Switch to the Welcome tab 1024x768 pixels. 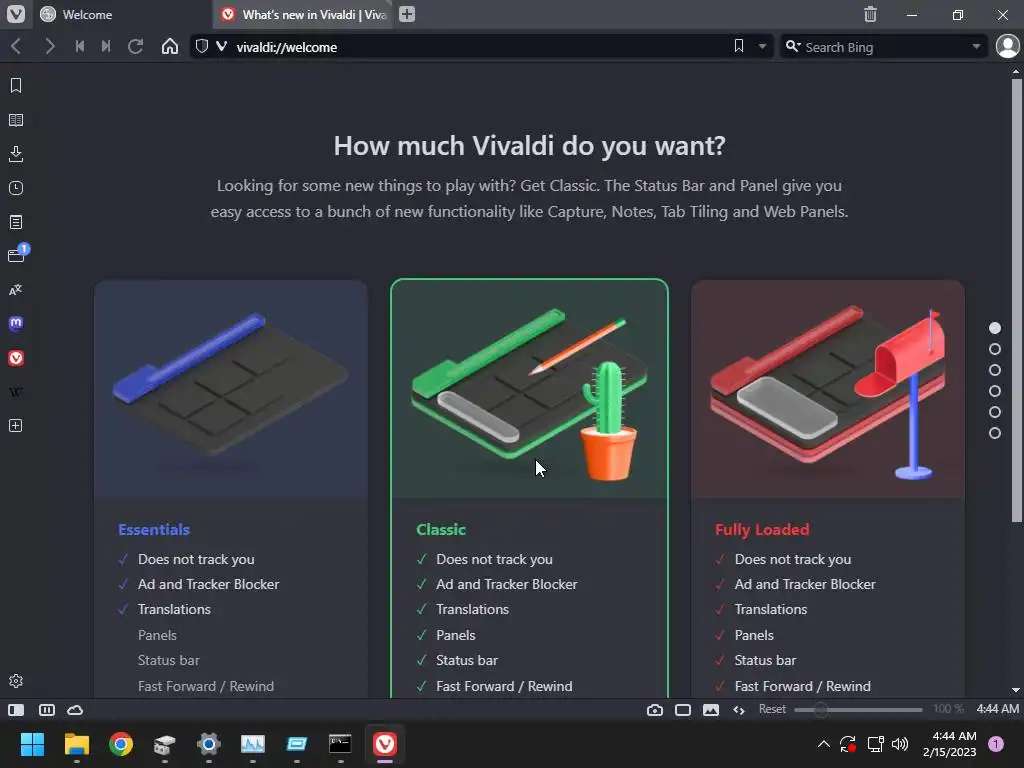click(124, 14)
